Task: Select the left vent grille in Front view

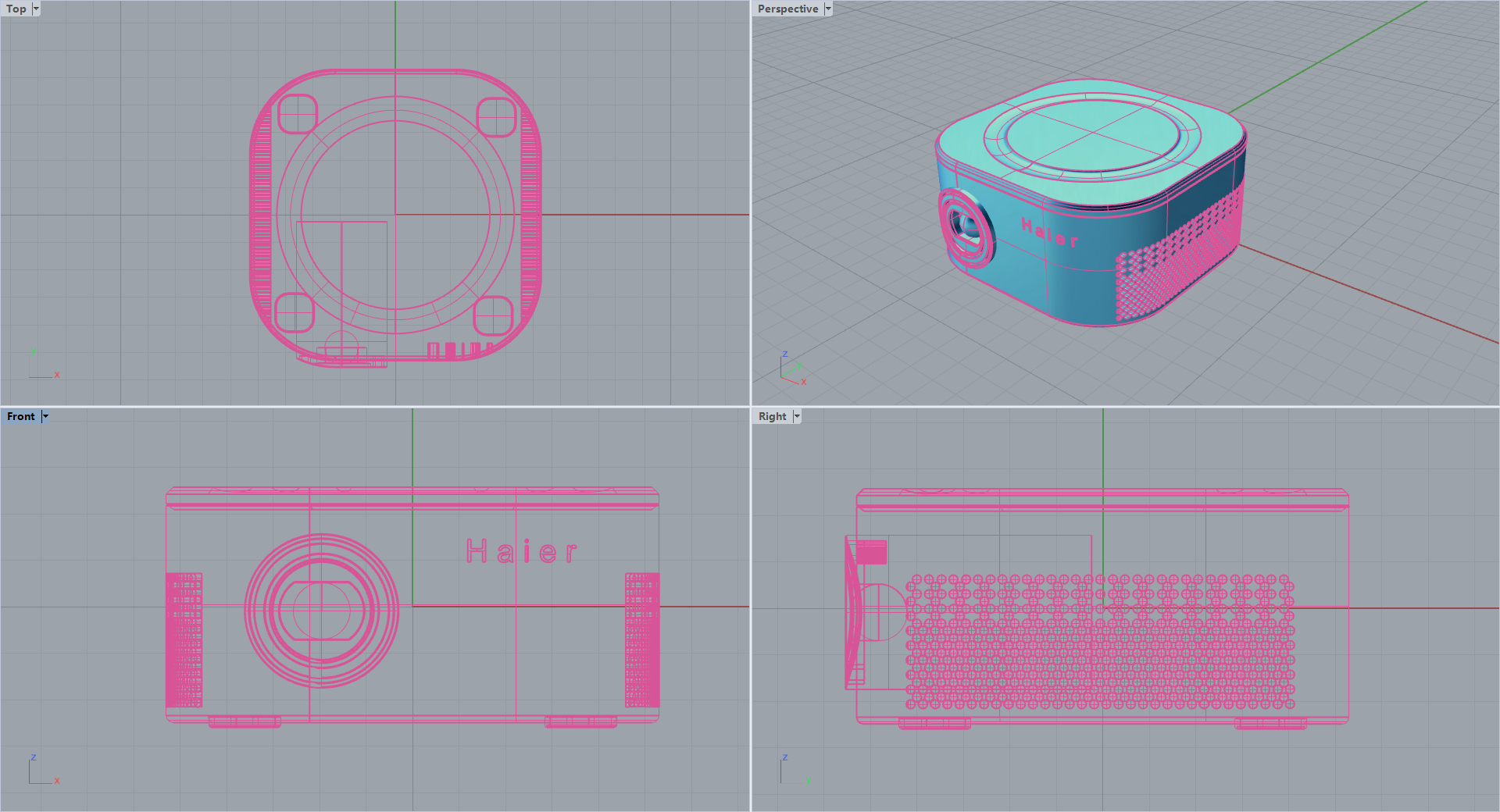Action: coord(184,640)
